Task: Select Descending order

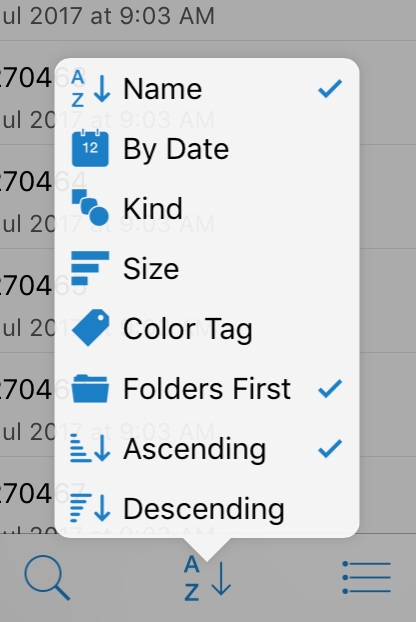Action: tap(207, 509)
